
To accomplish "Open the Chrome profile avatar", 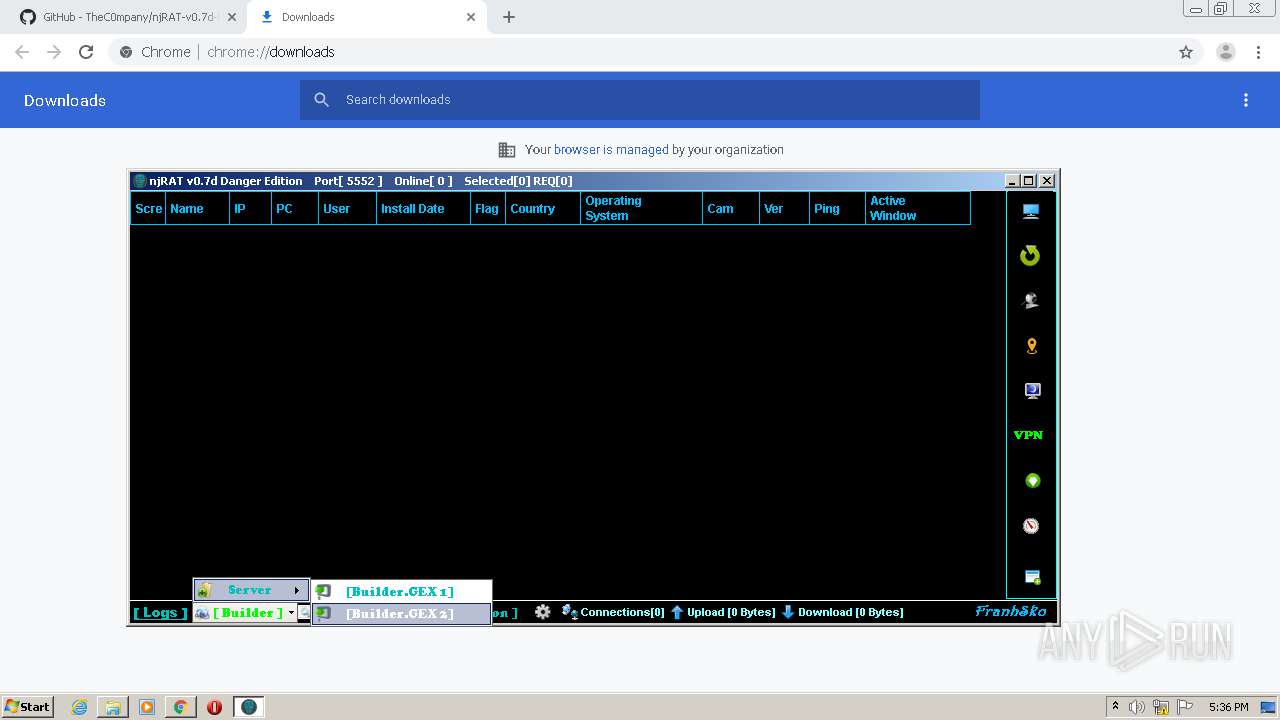I will click(1226, 52).
